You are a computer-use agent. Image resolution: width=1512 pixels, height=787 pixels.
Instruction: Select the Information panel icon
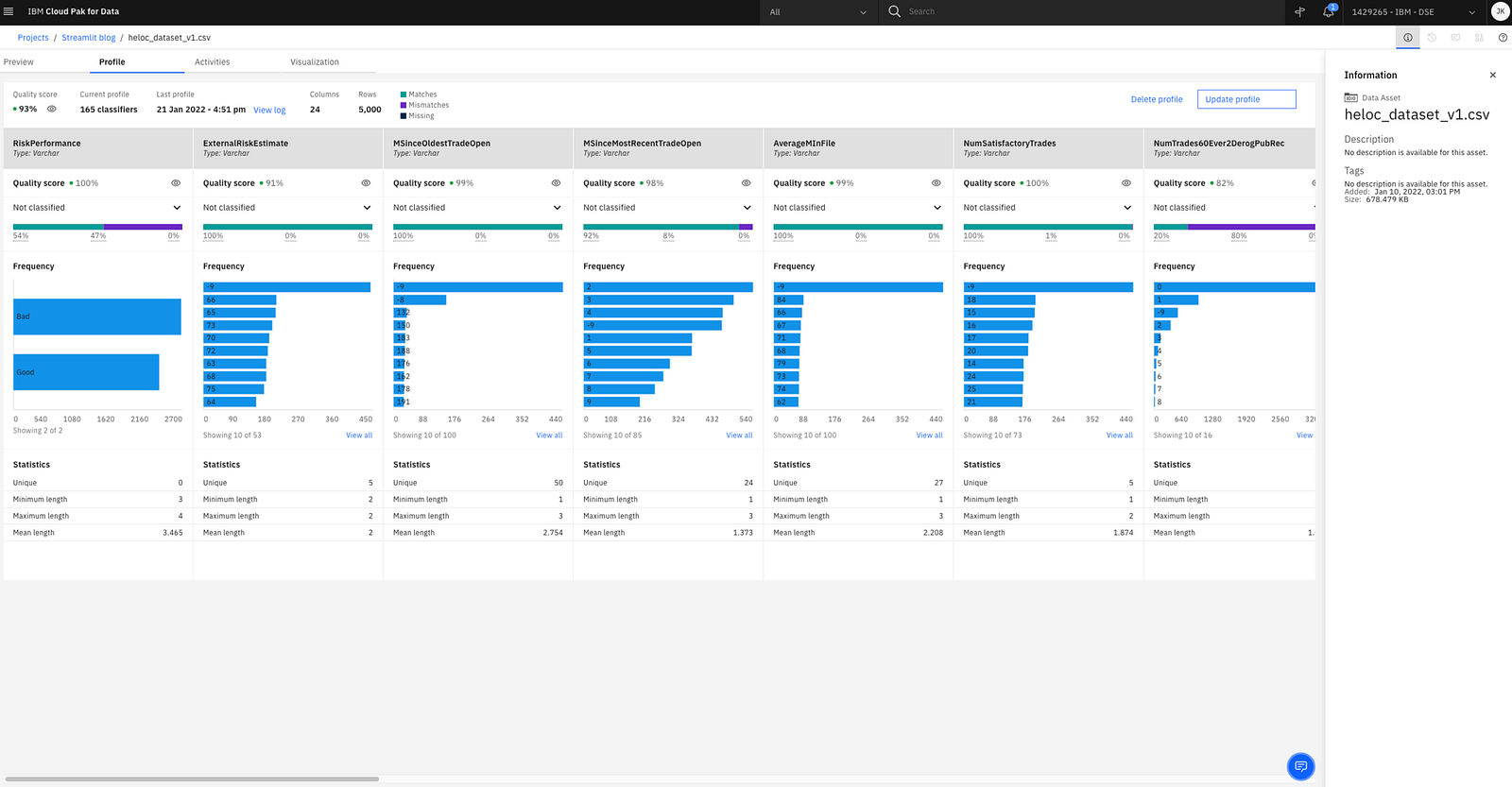pyautogui.click(x=1408, y=38)
